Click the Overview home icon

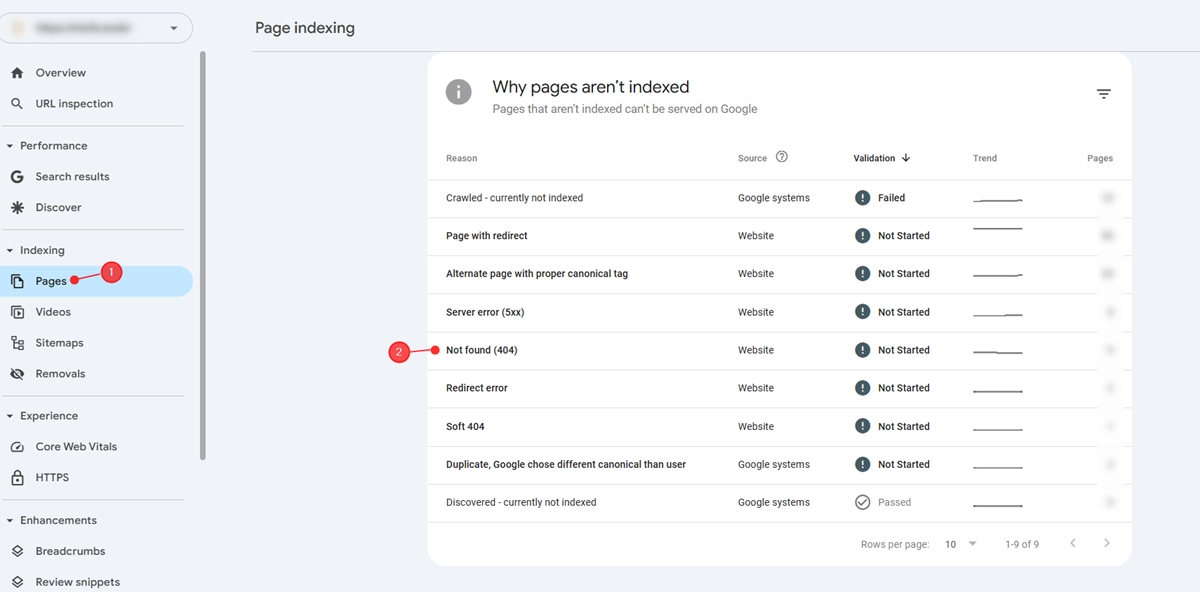coord(17,73)
